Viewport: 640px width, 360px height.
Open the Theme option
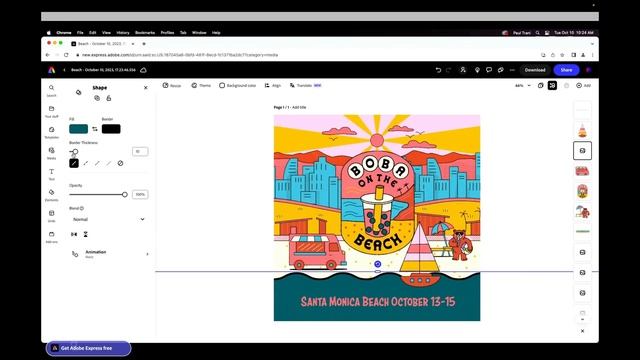click(x=201, y=85)
